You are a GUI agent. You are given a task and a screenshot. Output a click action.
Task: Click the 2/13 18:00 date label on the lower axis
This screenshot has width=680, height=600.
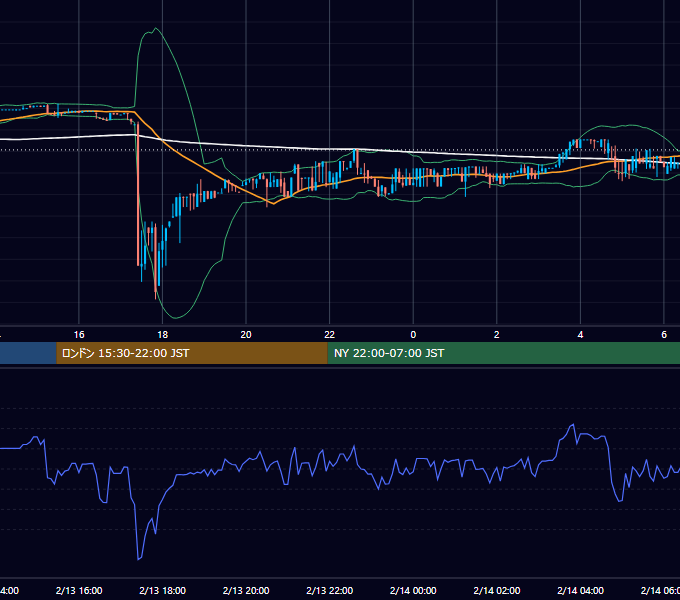(162, 590)
